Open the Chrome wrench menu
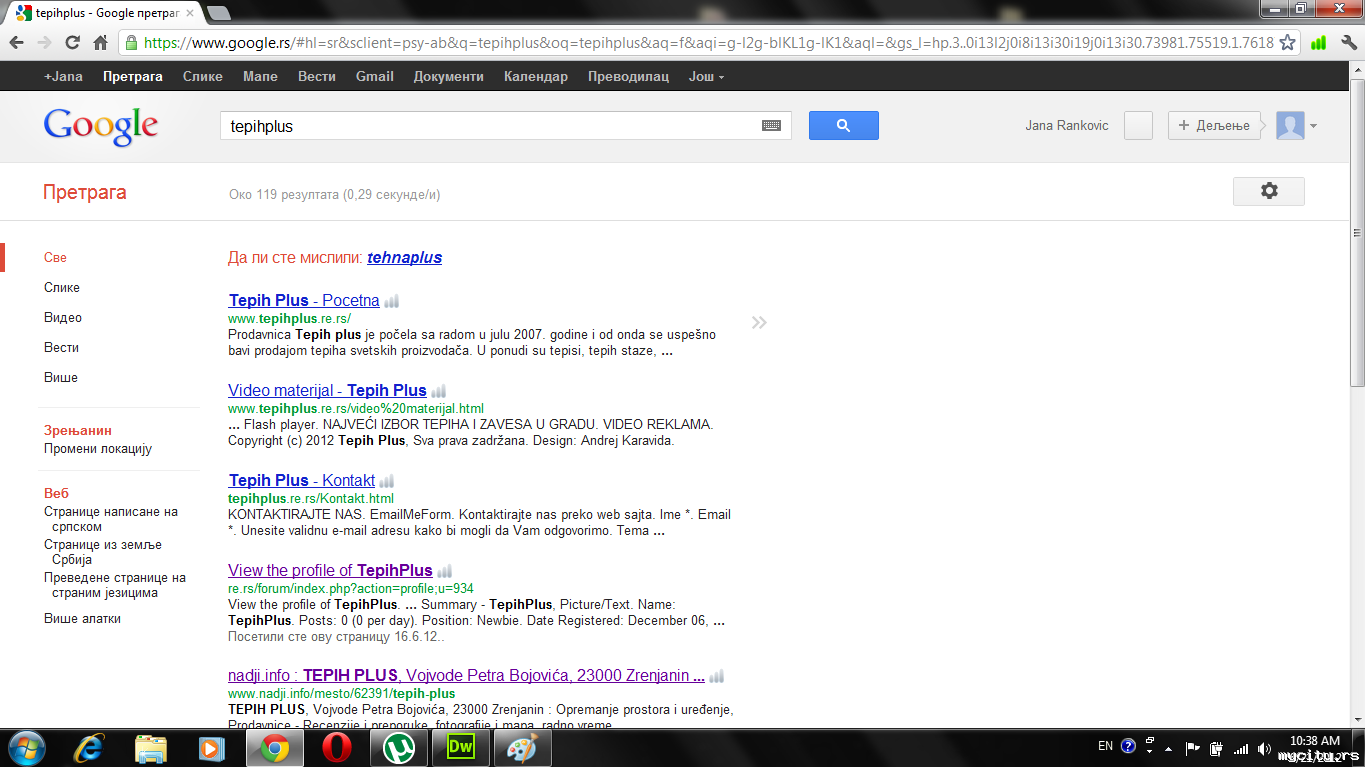Viewport: 1365px width, 767px height. coord(1347,43)
